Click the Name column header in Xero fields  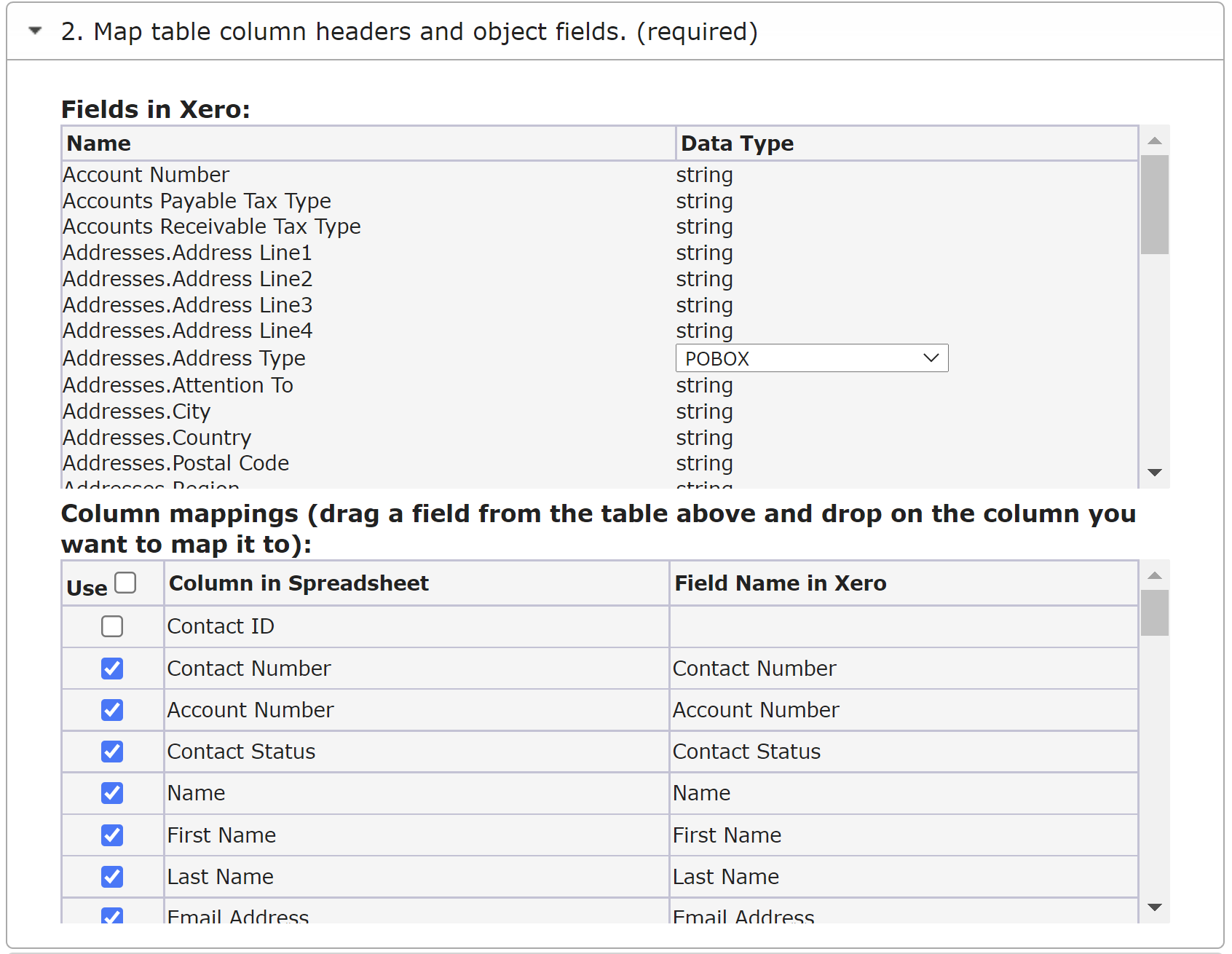click(368, 143)
